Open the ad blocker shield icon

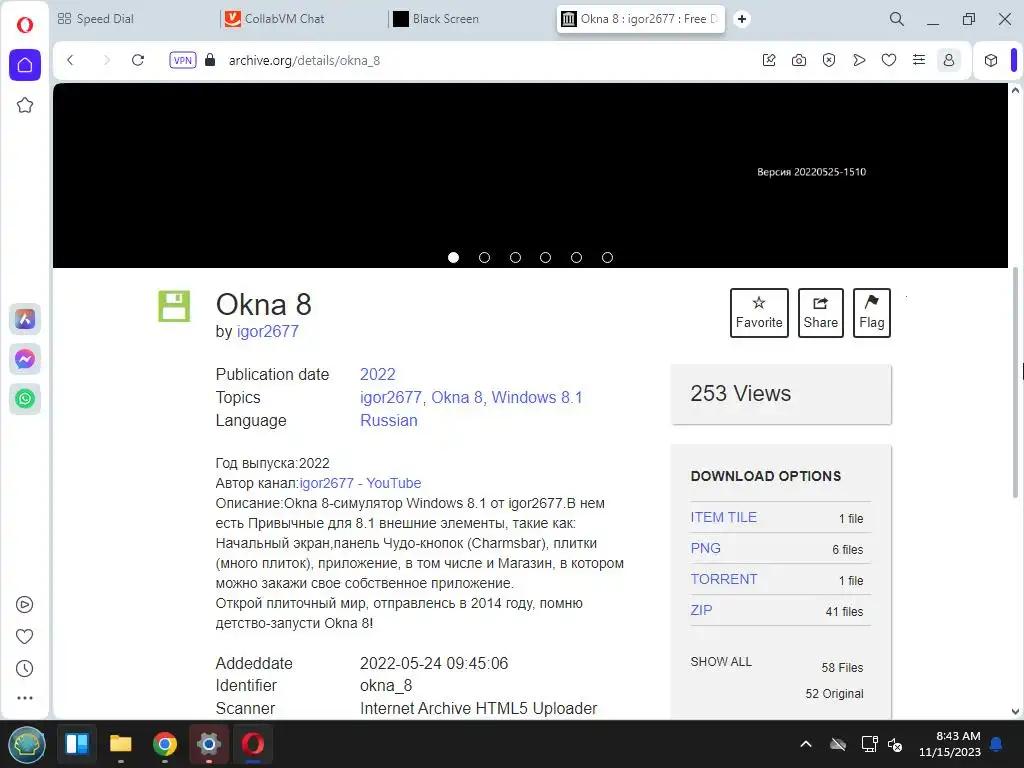tap(829, 60)
